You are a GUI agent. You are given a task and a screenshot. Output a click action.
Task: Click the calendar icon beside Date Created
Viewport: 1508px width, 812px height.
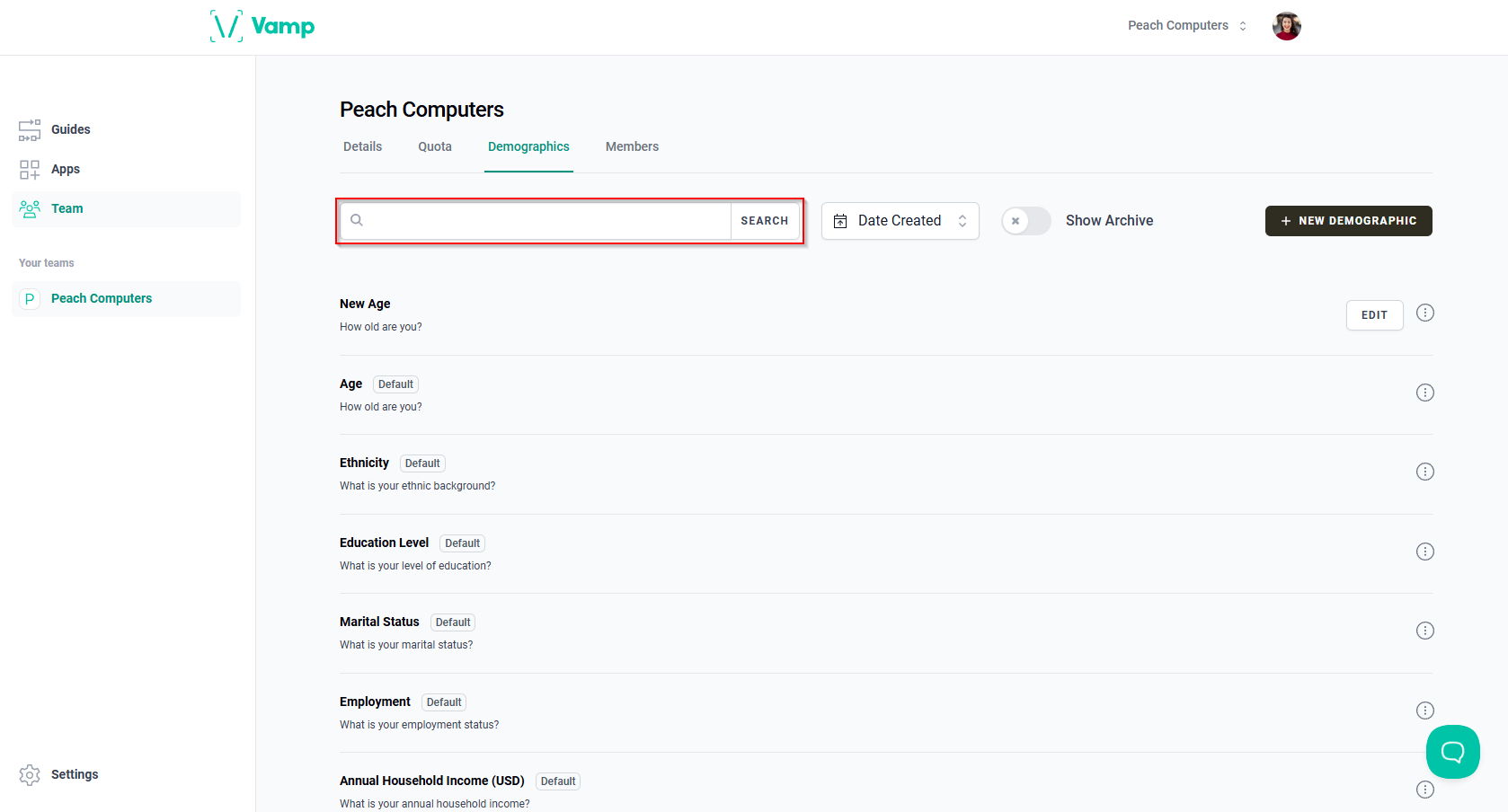[x=840, y=221]
